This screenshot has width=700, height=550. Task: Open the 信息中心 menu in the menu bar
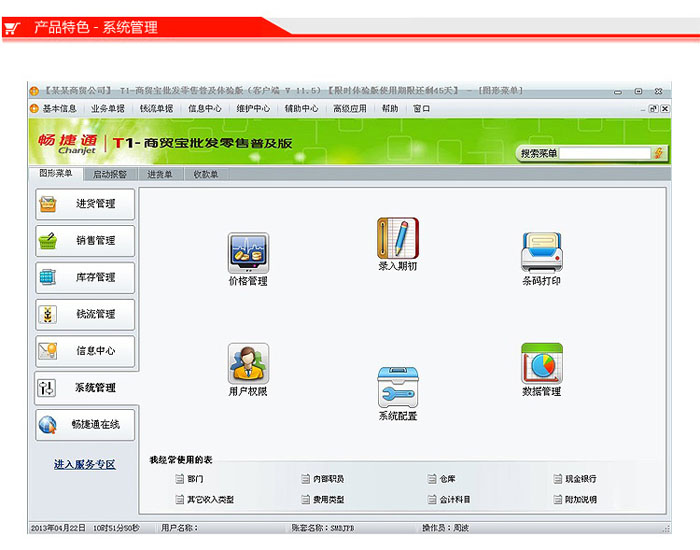tap(204, 108)
